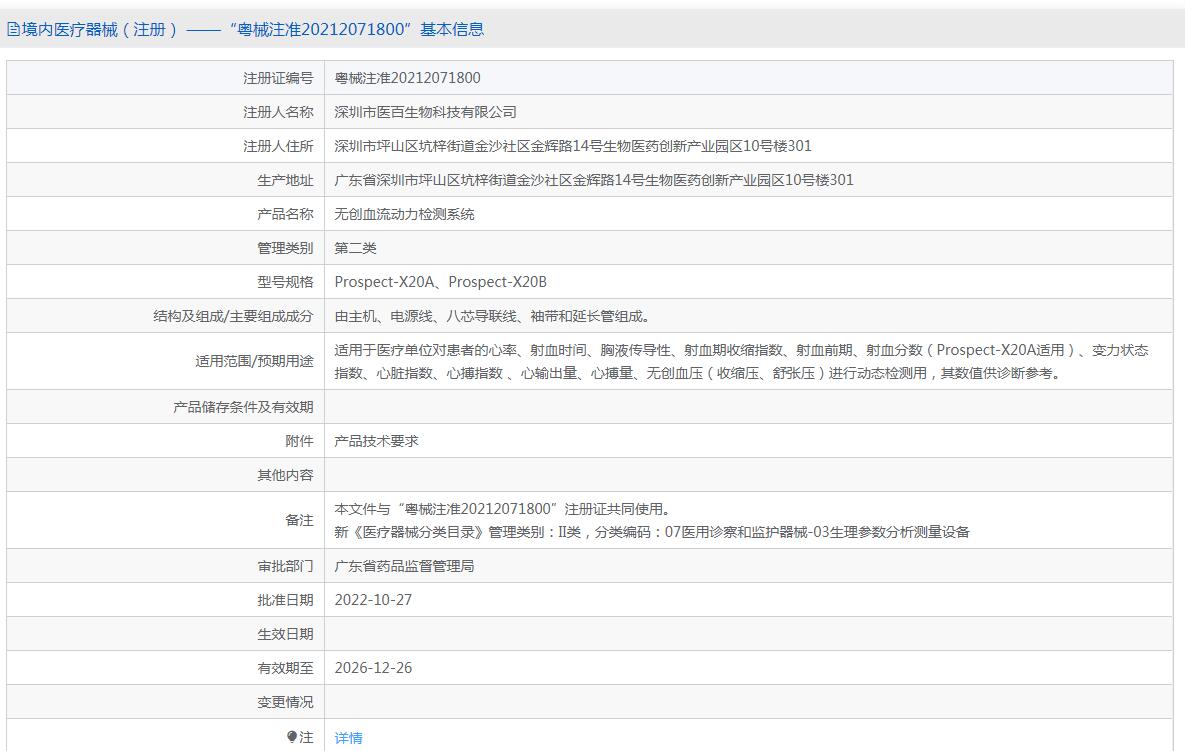Viewport: 1185px width, 751px height.
Task: Click the document icon beside the page title
Action: tap(14, 30)
